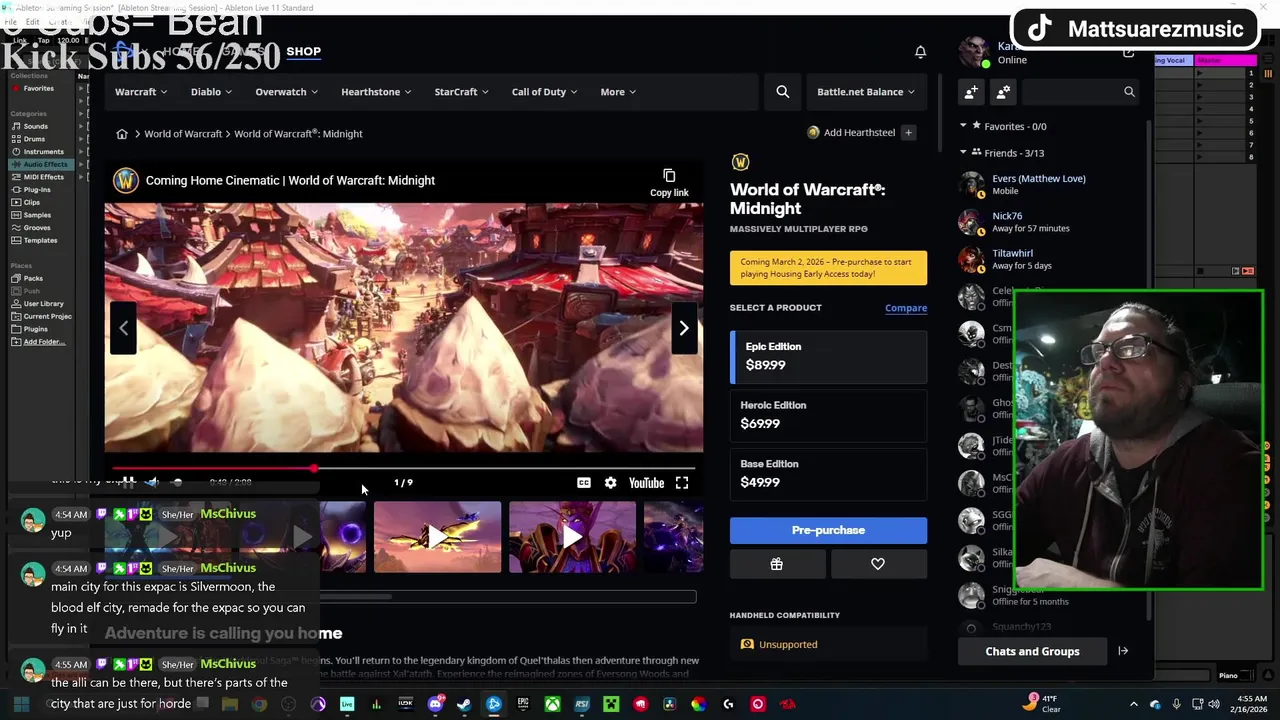This screenshot has width=1280, height=720.
Task: Click the shop search magnifier icon
Action: pyautogui.click(x=783, y=92)
